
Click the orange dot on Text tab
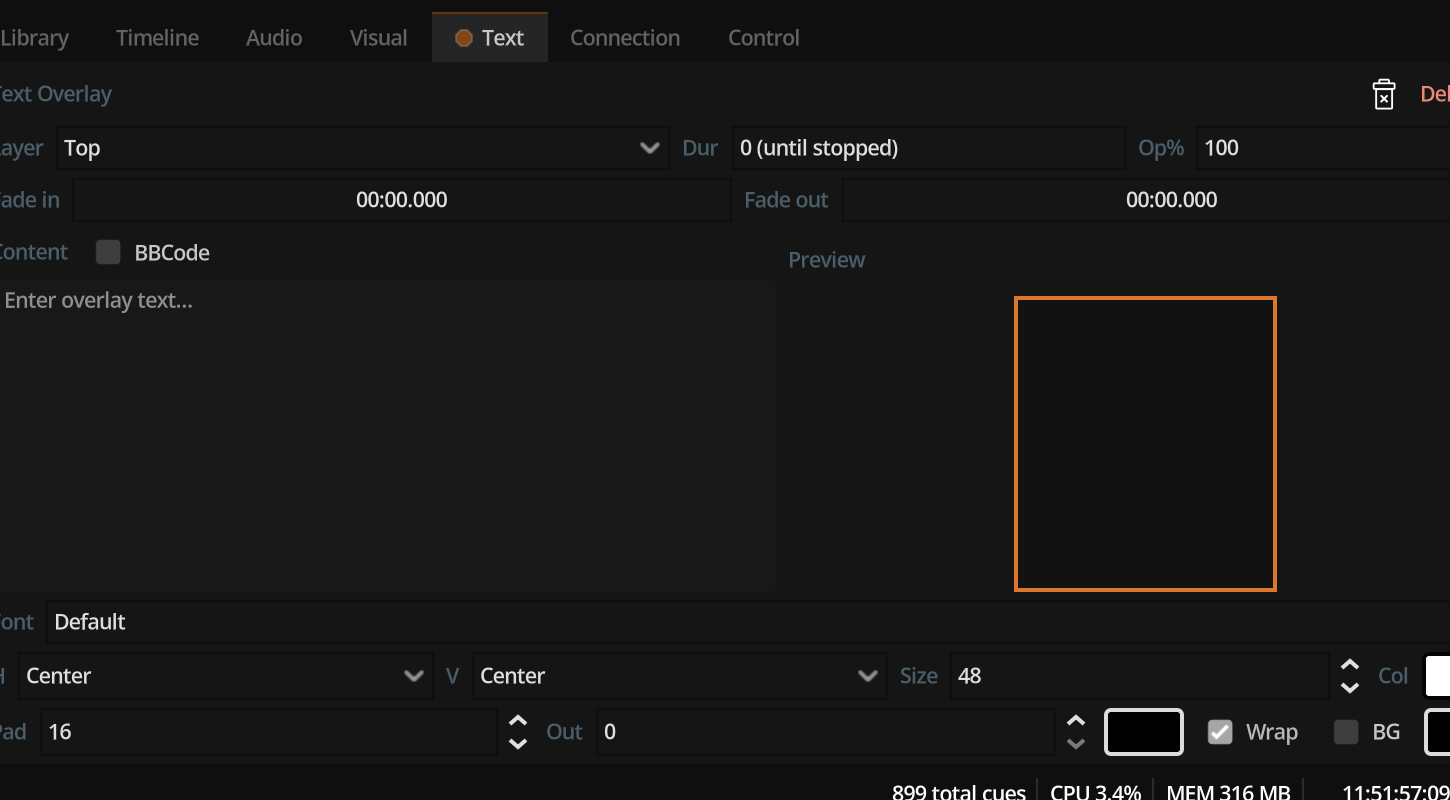(x=464, y=38)
